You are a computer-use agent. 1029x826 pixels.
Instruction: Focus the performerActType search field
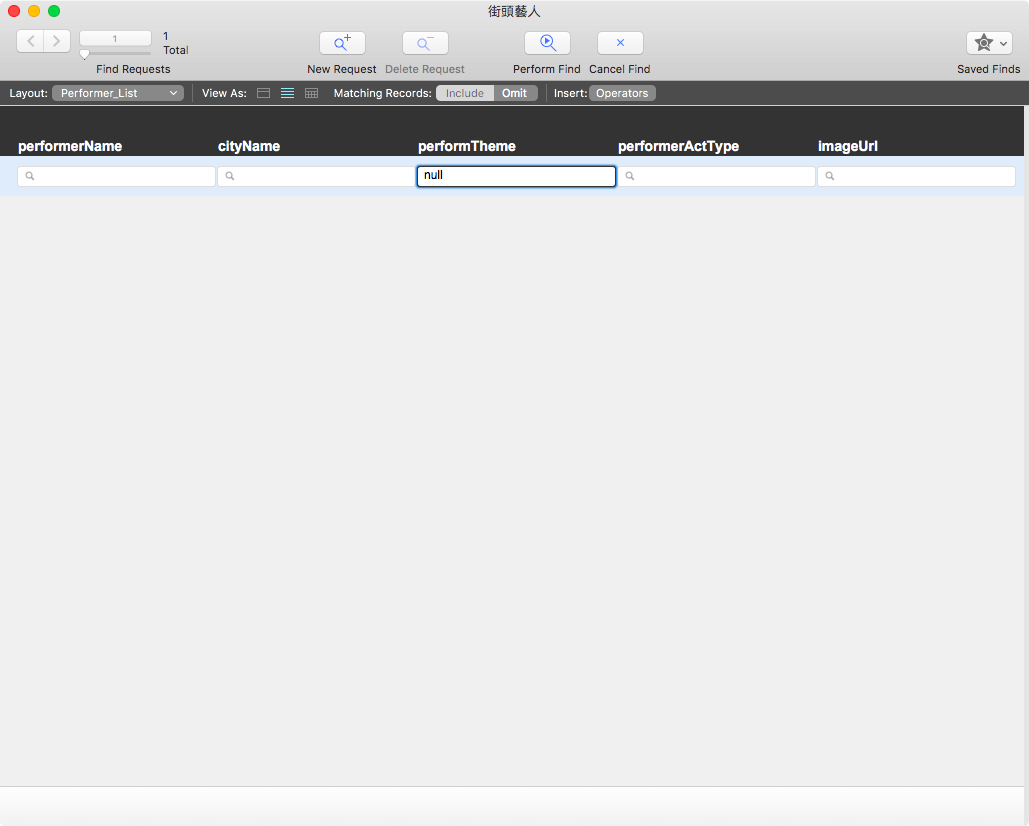click(x=717, y=176)
